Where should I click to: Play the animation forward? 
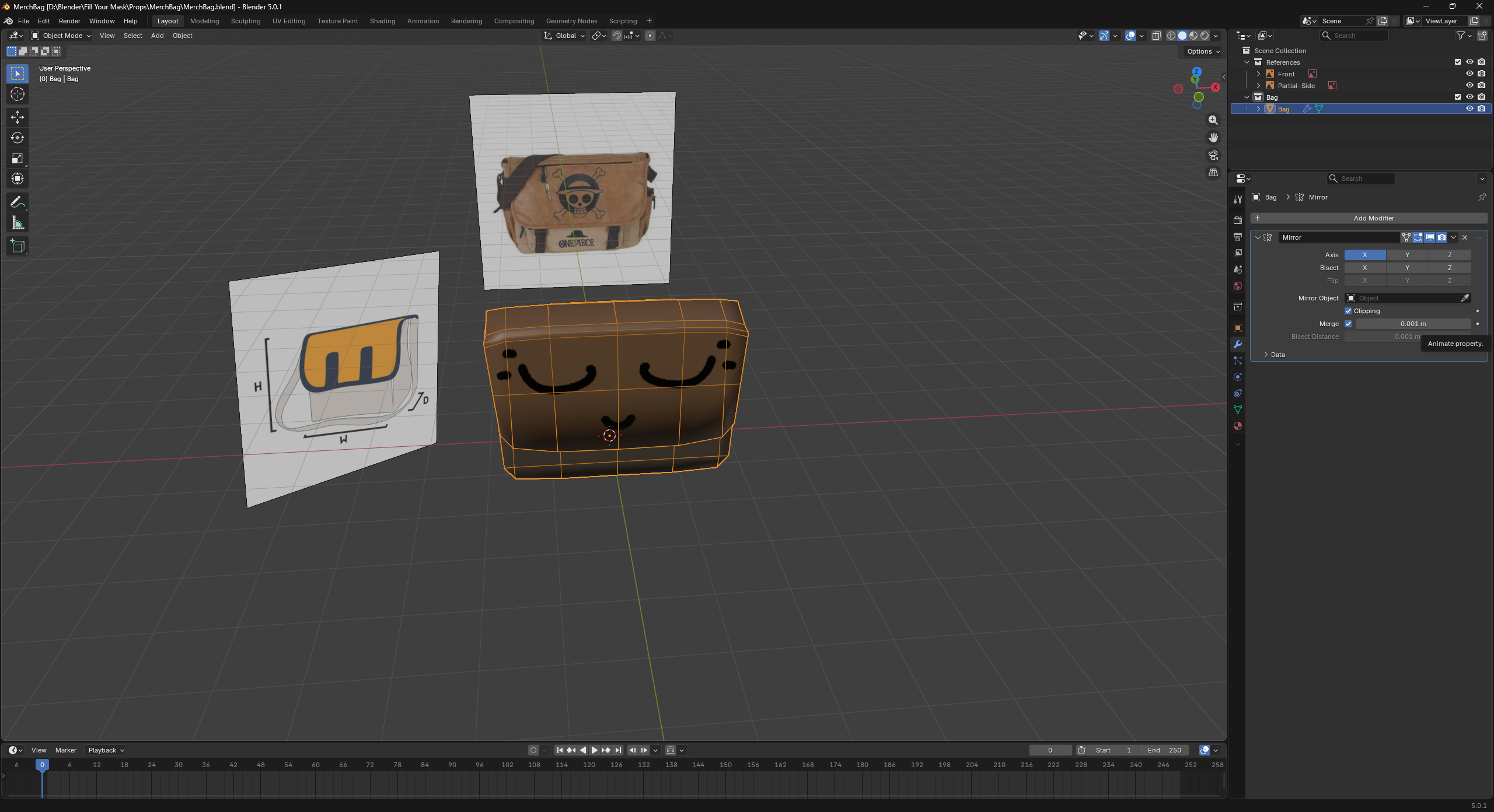click(x=594, y=750)
